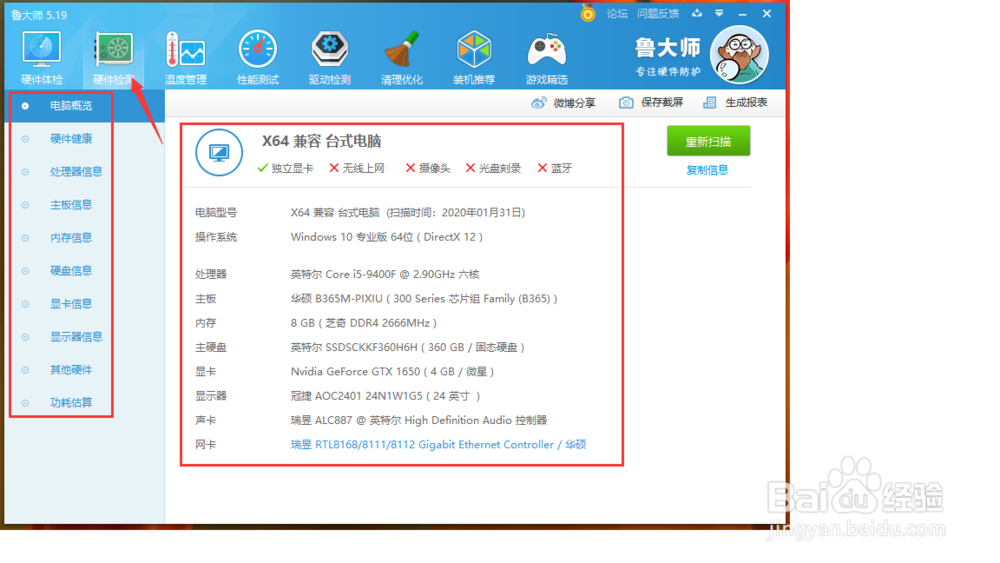Click 8 GB DDR4 2666MHz memory text

[x=364, y=323]
